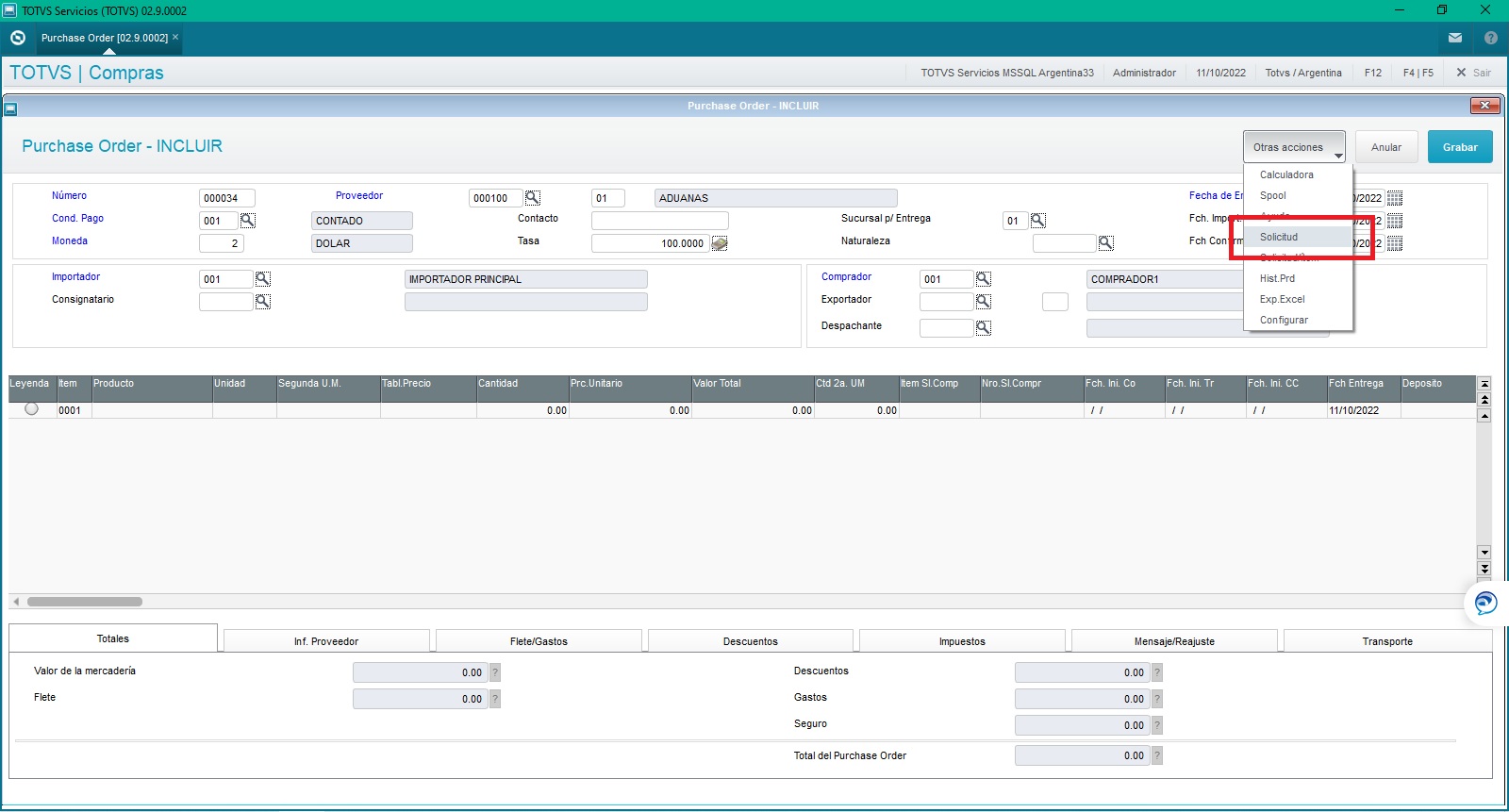Image resolution: width=1509 pixels, height=812 pixels.
Task: Click the Naturaleza lookup magnifier
Action: click(x=1106, y=243)
